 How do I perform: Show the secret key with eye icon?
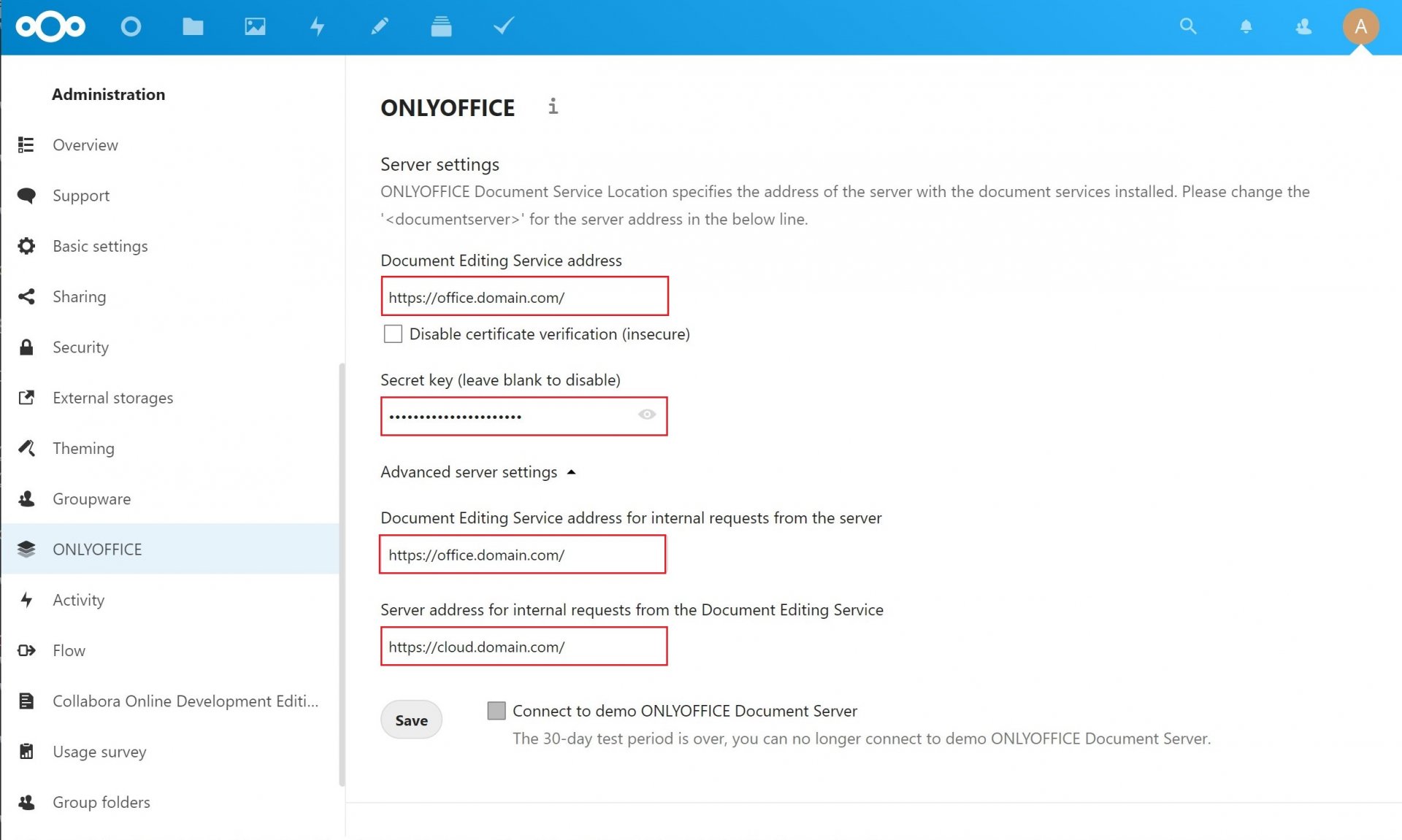point(647,415)
